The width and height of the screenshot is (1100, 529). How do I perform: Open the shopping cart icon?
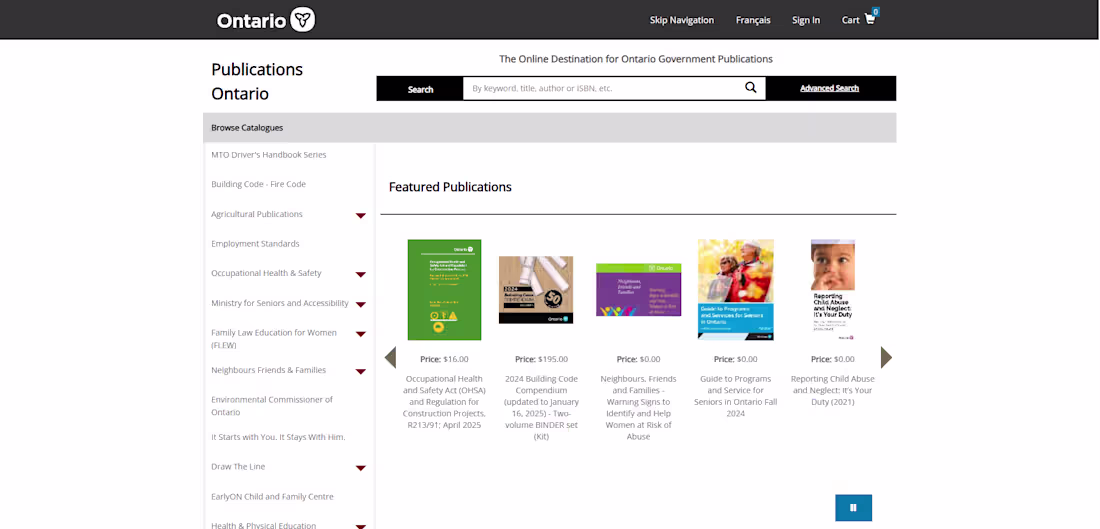[x=870, y=20]
